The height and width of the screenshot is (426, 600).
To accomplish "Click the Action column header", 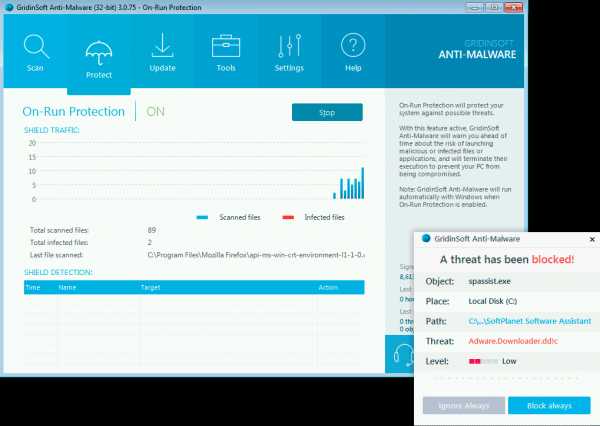I will point(328,287).
